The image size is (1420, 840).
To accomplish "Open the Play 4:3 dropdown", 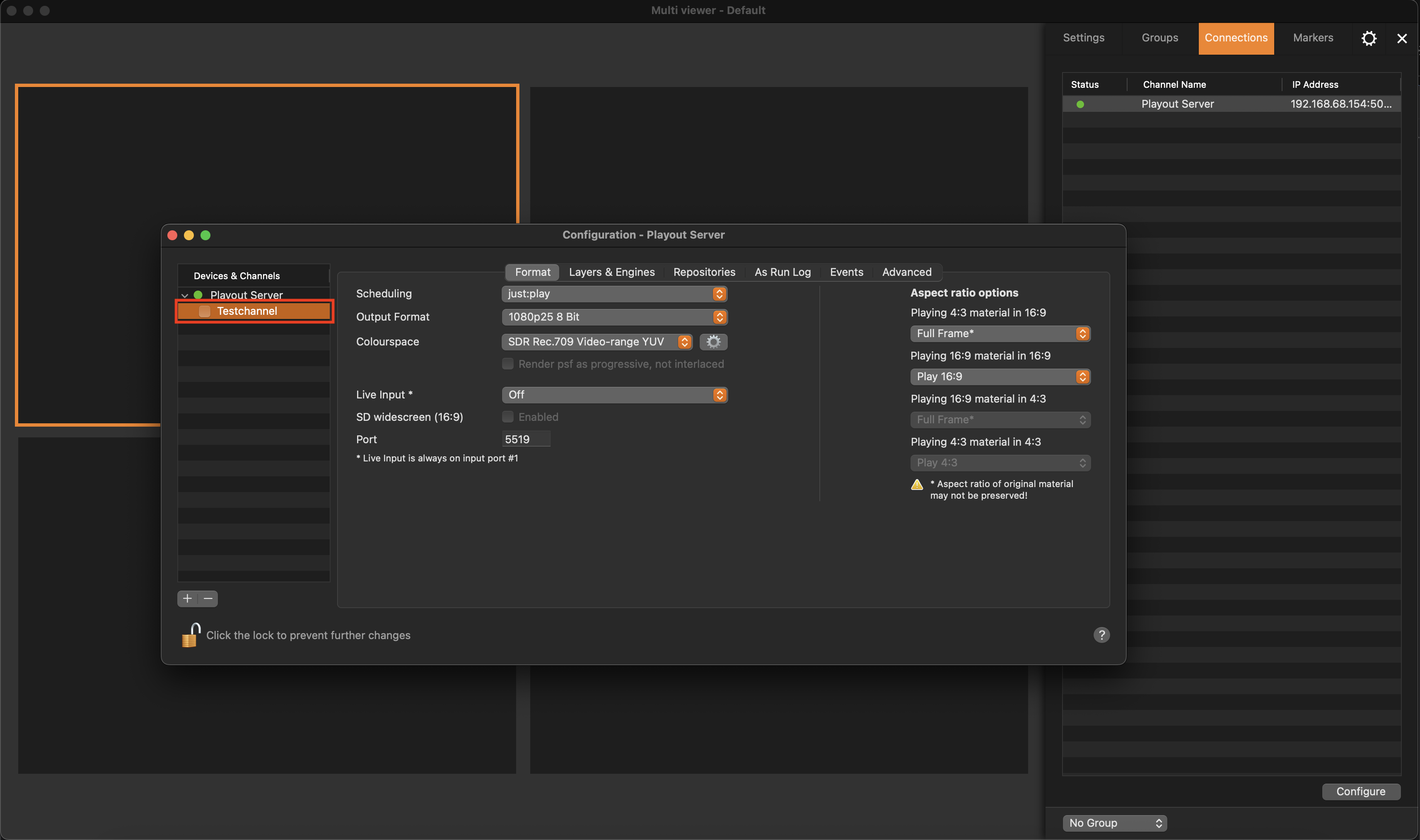I will point(1000,463).
